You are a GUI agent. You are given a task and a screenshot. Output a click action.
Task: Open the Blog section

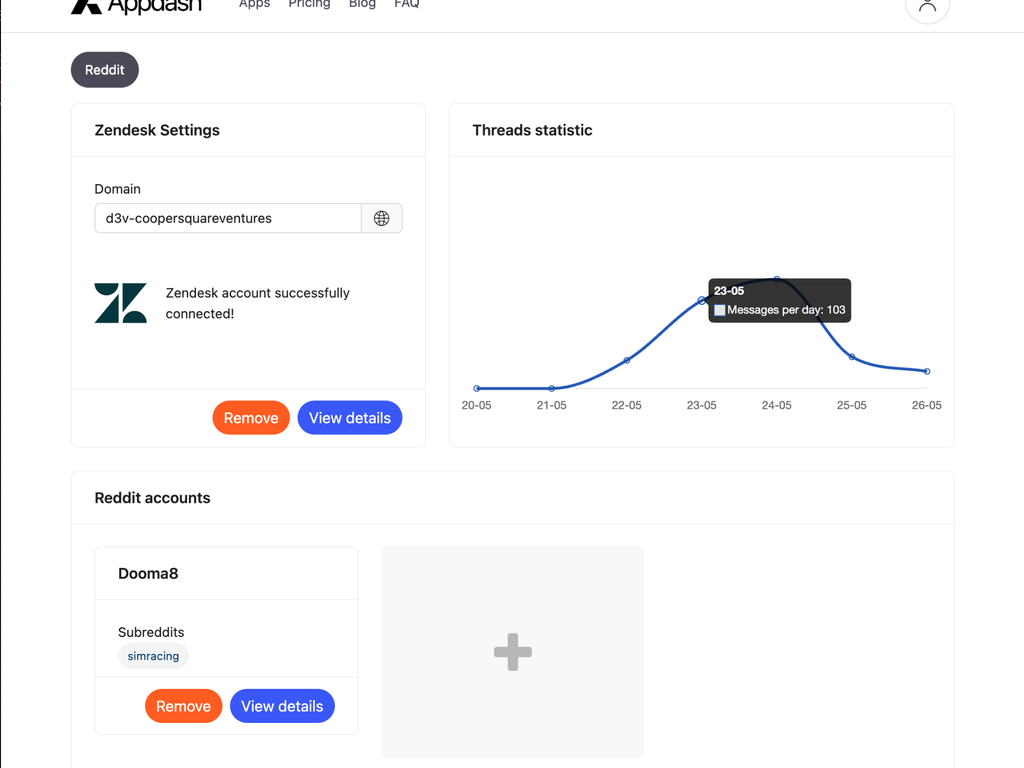[362, 5]
